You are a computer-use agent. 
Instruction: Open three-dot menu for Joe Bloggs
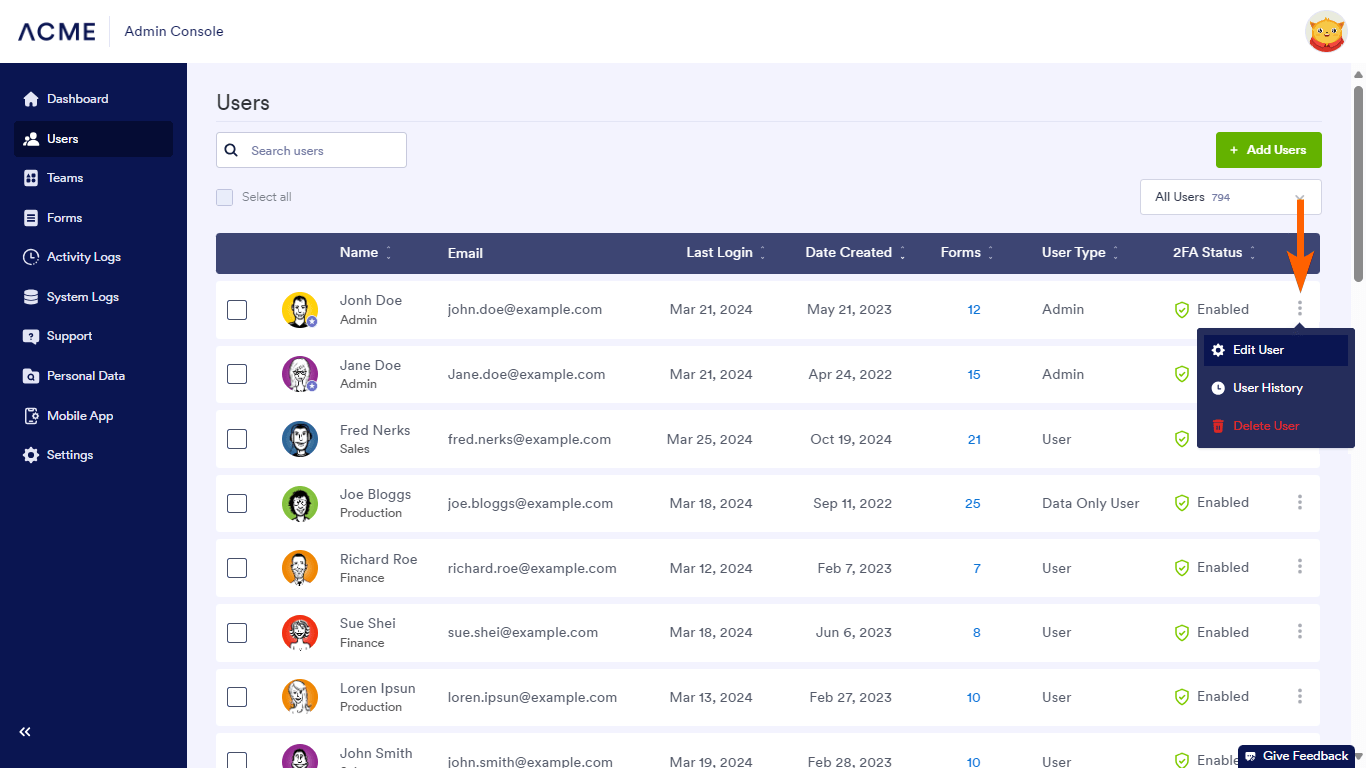1299,502
